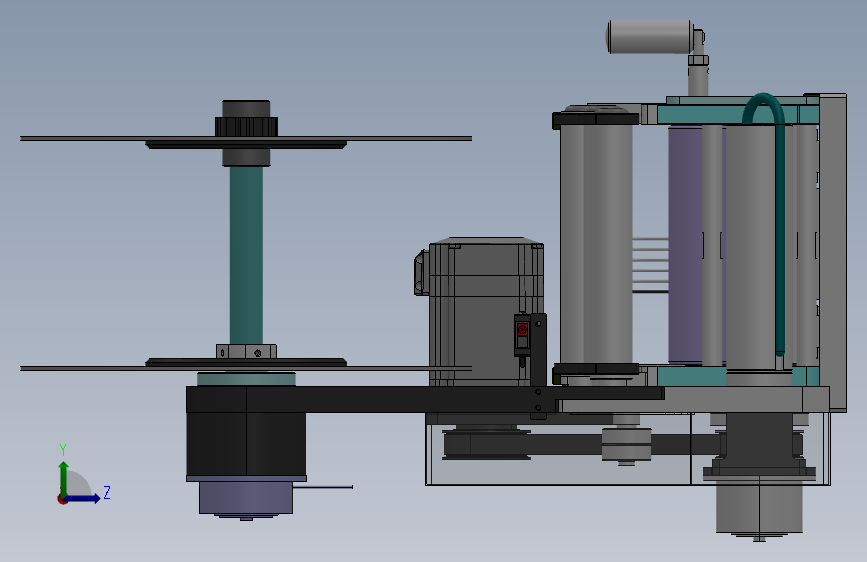Click the green Y axis arrow of triad
This screenshot has width=867, height=562.
64,478
